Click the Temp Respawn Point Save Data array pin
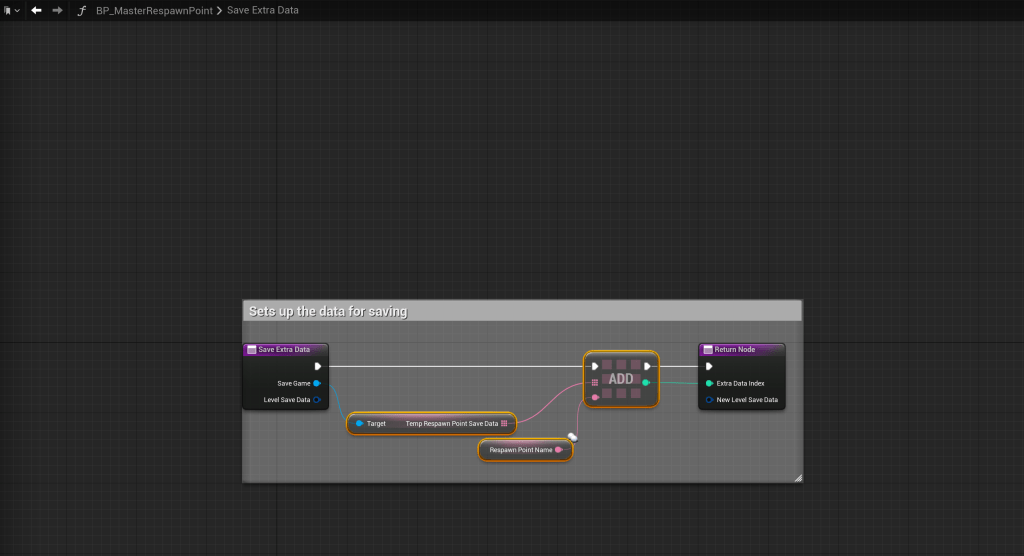Screen dimensions: 1024x556 click(504, 424)
